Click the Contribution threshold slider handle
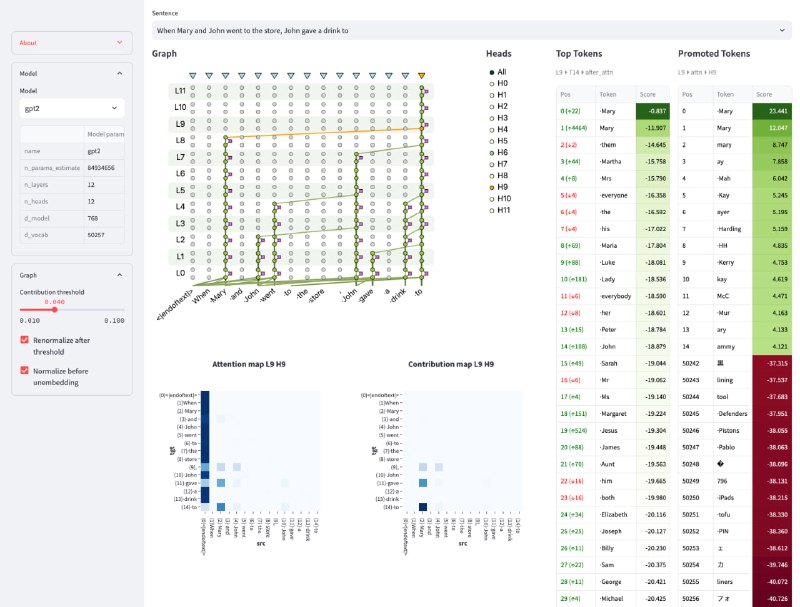Image resolution: width=800 pixels, height=607 pixels. [54, 309]
